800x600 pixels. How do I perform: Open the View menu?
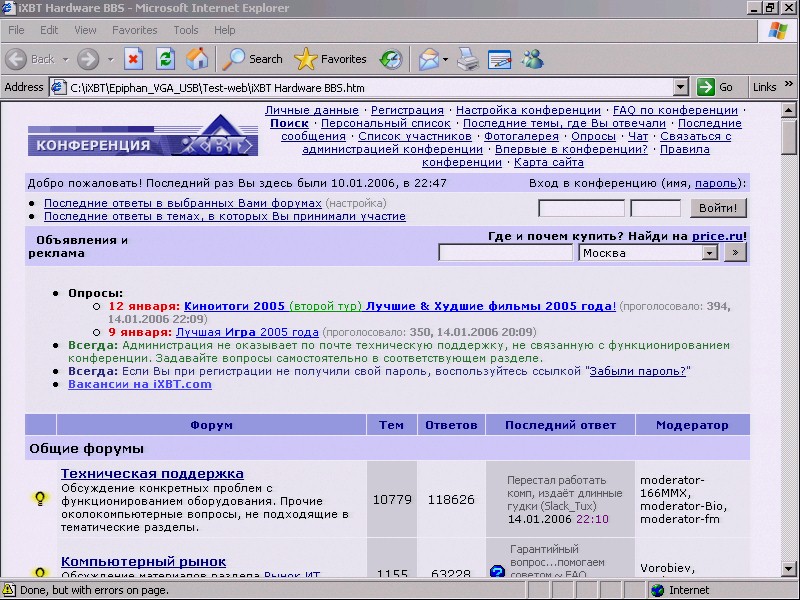[85, 30]
